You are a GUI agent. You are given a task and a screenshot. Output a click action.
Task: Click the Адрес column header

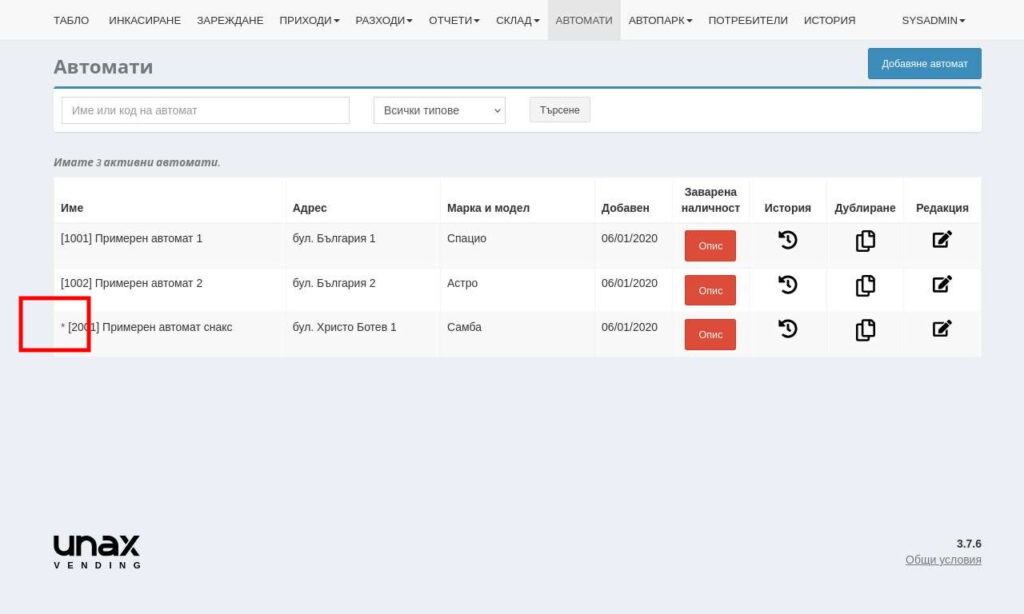click(x=310, y=208)
